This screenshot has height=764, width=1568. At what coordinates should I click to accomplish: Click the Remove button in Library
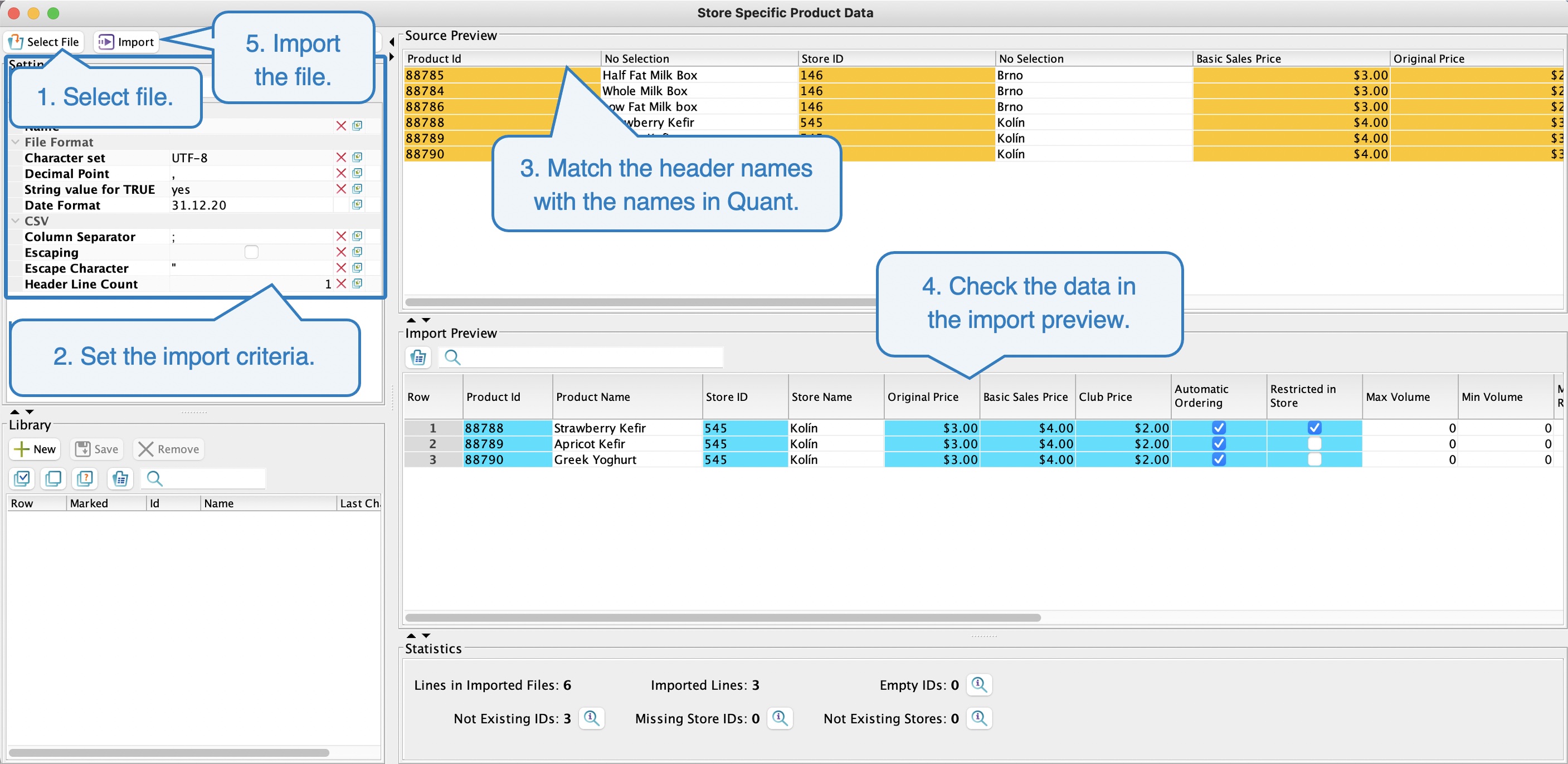point(169,449)
